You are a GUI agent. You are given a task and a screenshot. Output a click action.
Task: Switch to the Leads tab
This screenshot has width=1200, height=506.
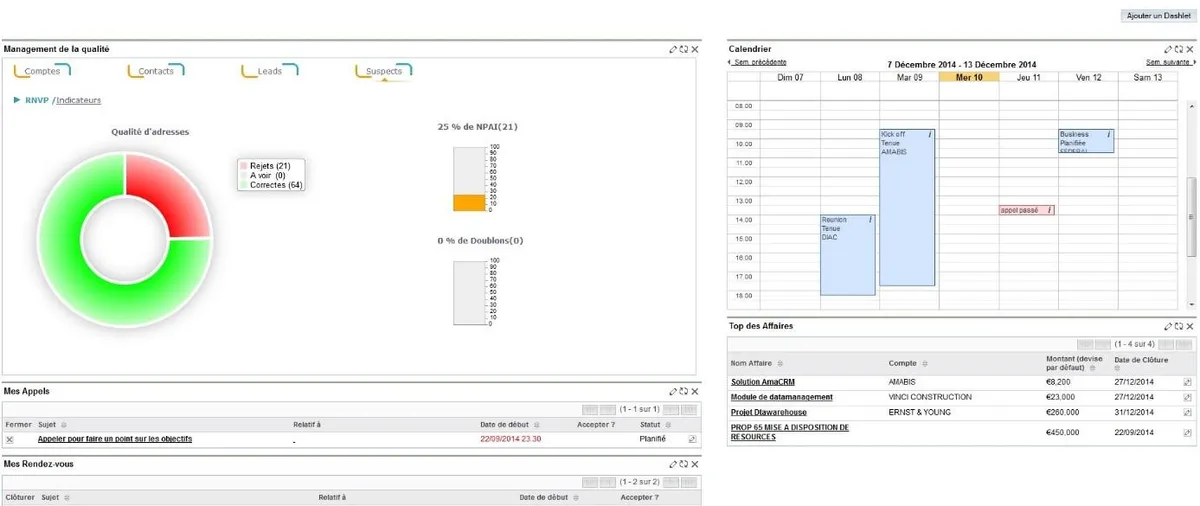point(270,71)
